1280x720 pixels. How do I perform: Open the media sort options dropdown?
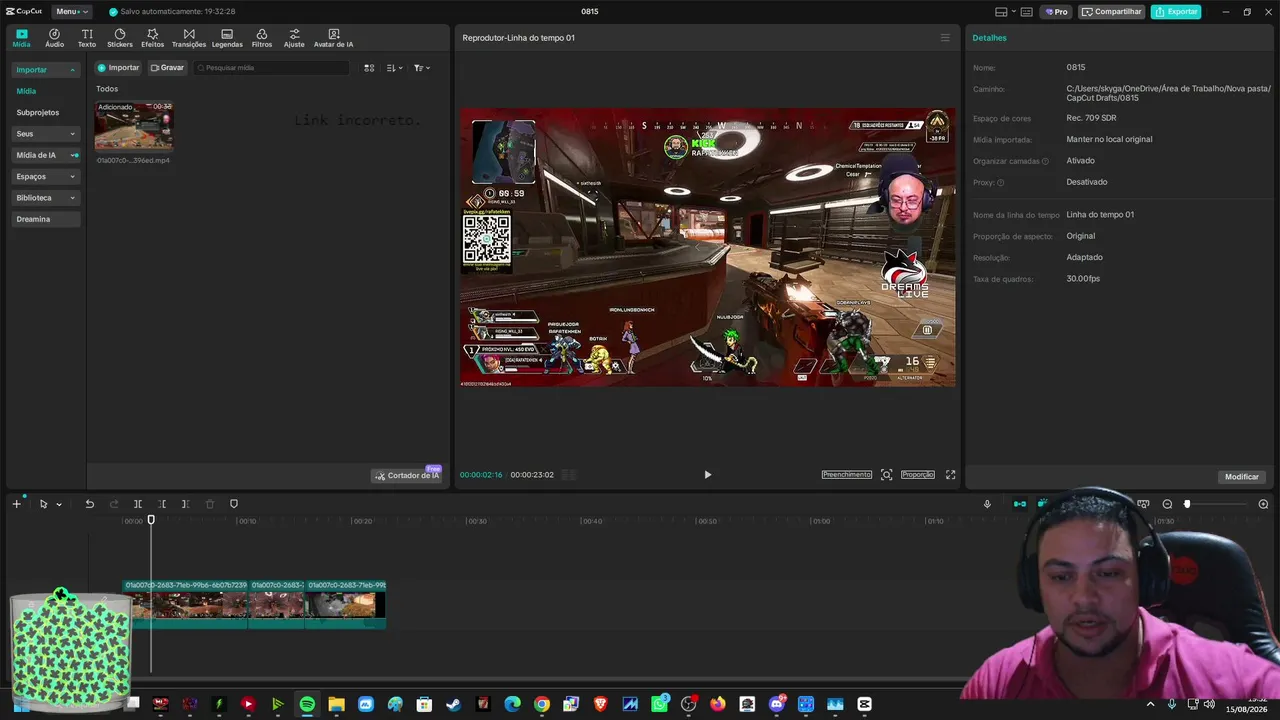click(395, 68)
